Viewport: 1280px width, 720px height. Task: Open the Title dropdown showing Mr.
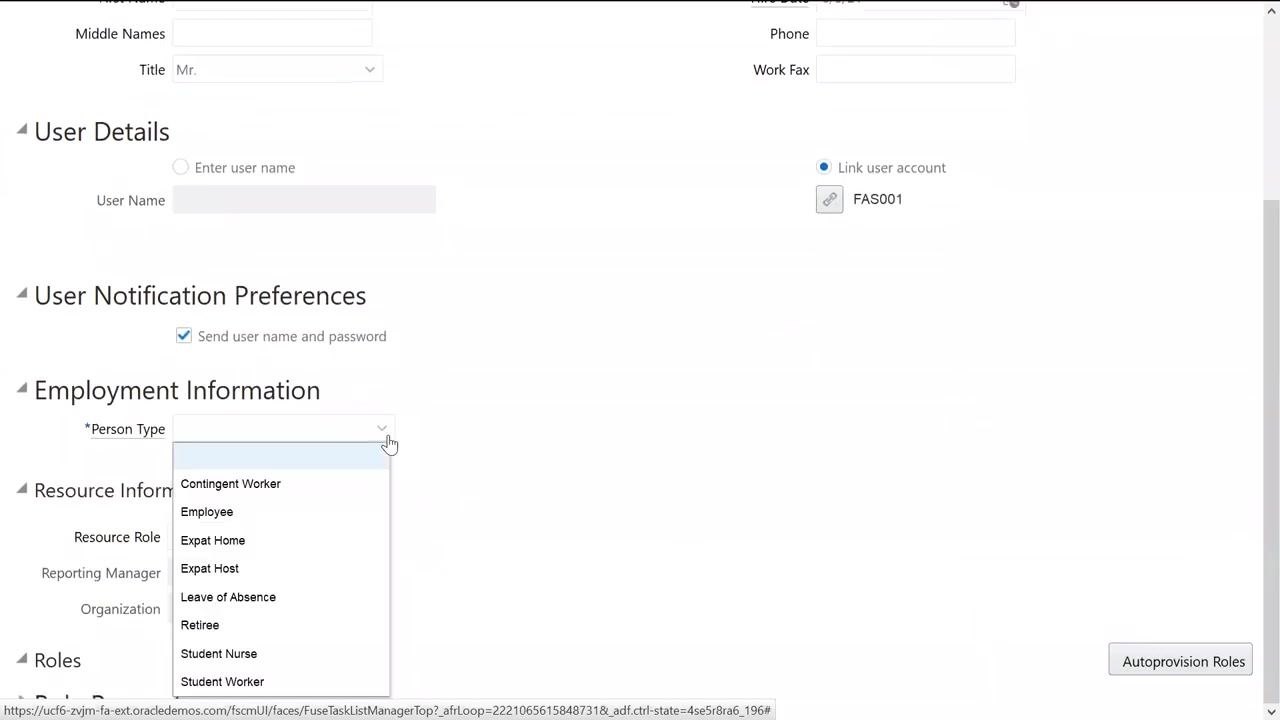(277, 70)
